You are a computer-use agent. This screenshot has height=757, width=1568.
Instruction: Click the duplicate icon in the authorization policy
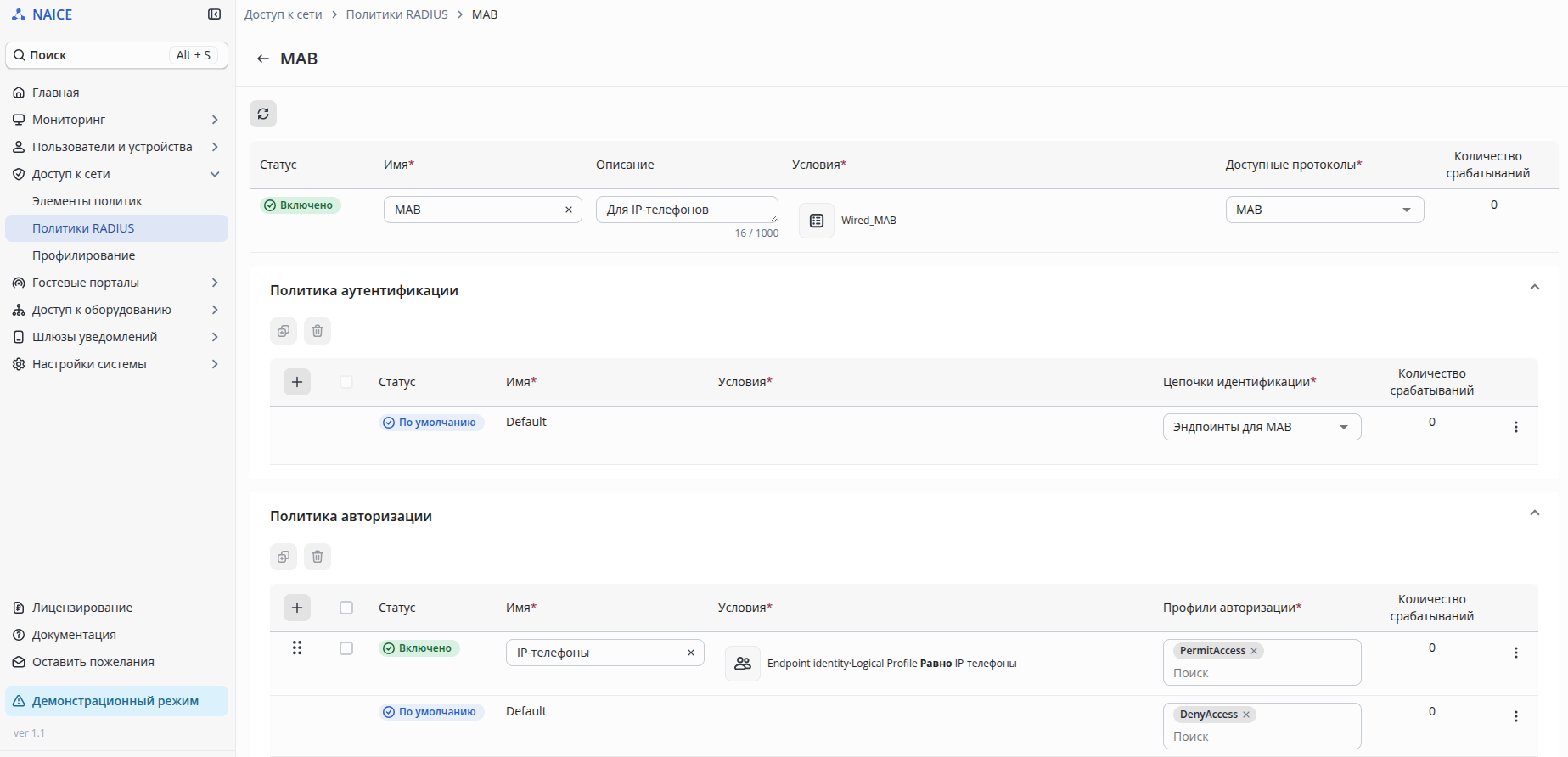click(284, 557)
